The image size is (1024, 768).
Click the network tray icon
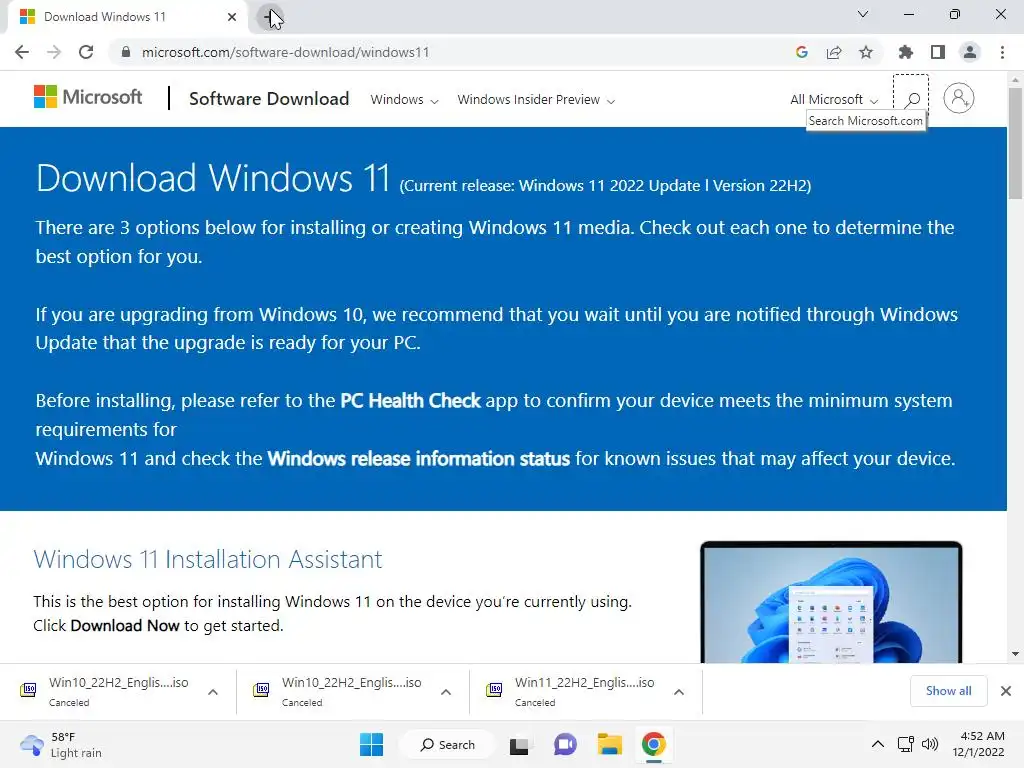(x=905, y=744)
